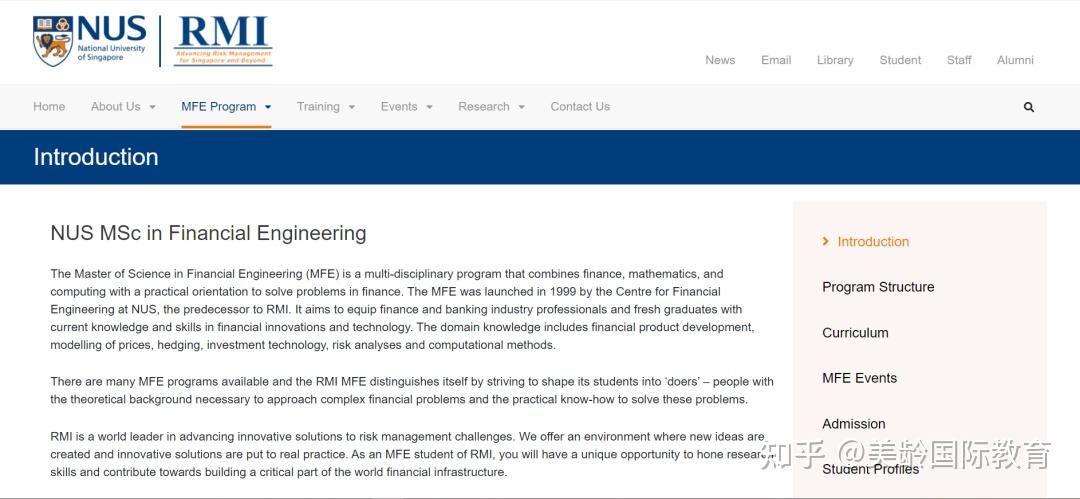Expand the Events dropdown menu

pos(406,107)
